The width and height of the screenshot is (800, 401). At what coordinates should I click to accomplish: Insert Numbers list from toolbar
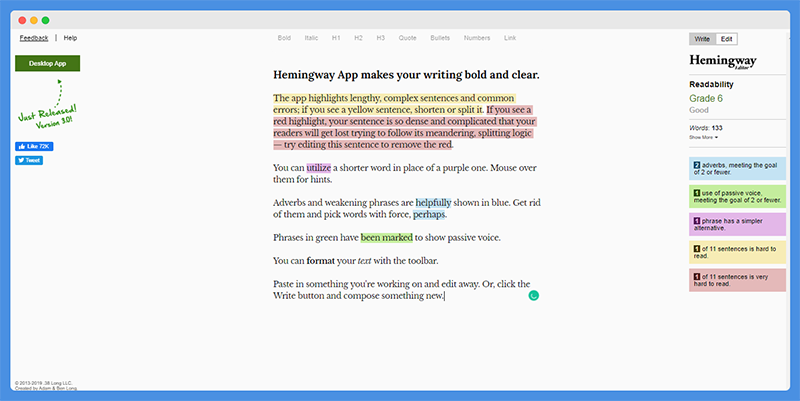pos(477,38)
